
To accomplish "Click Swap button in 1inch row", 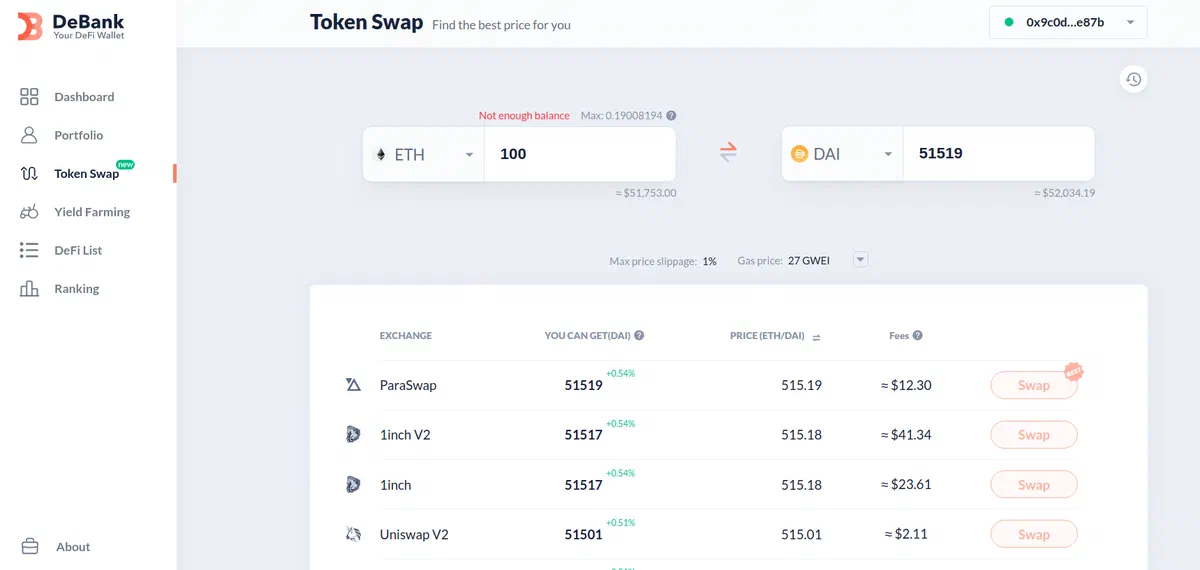I will click(x=1034, y=485).
